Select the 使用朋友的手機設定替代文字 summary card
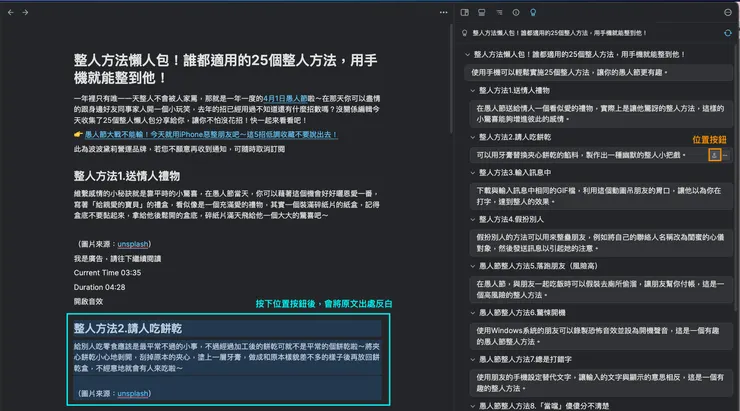Screen dimensions: 740x411 pyautogui.click(x=601, y=383)
